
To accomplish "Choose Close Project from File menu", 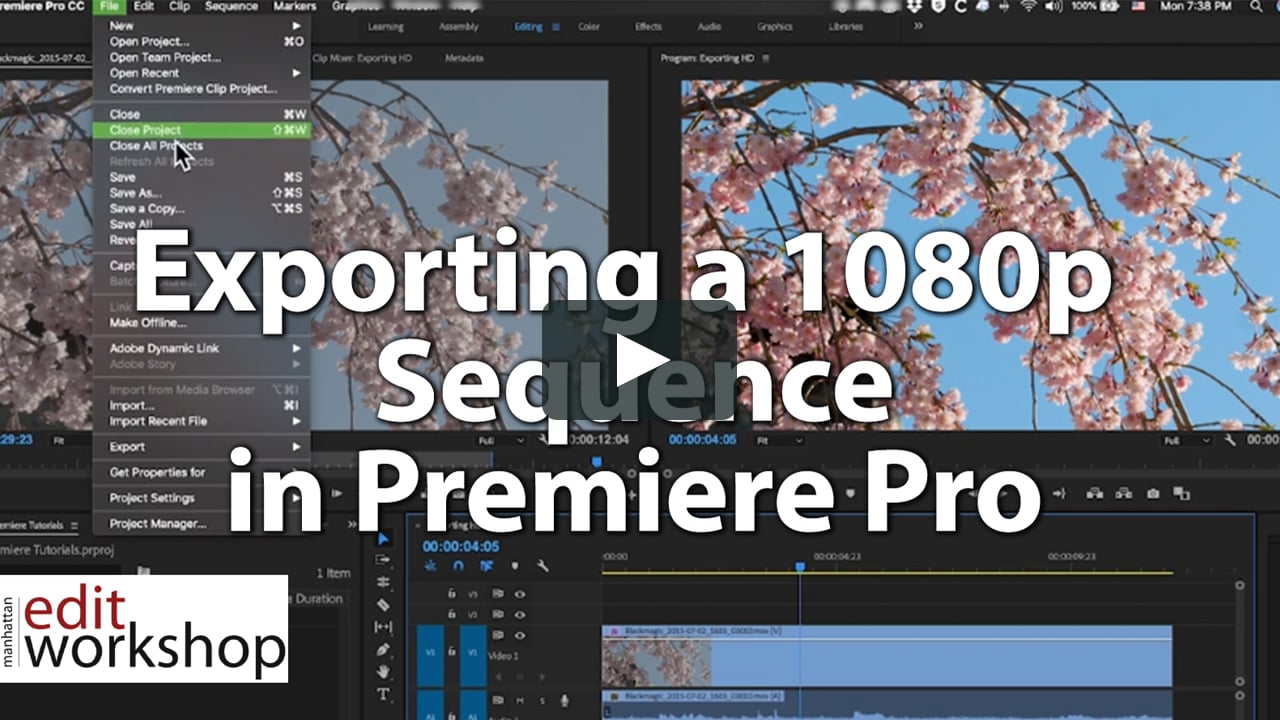I will coord(202,130).
